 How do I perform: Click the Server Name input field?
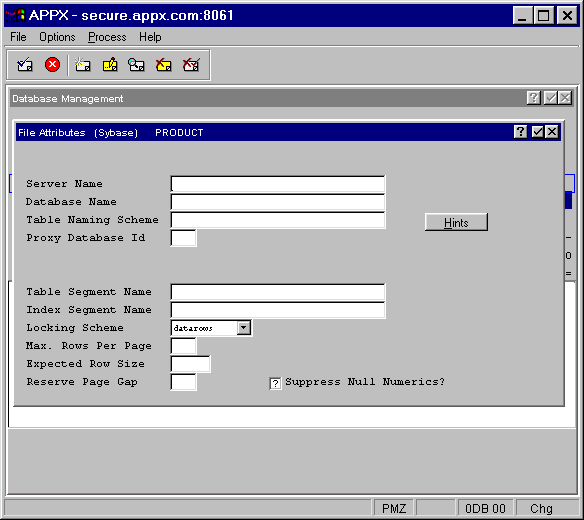coord(278,184)
